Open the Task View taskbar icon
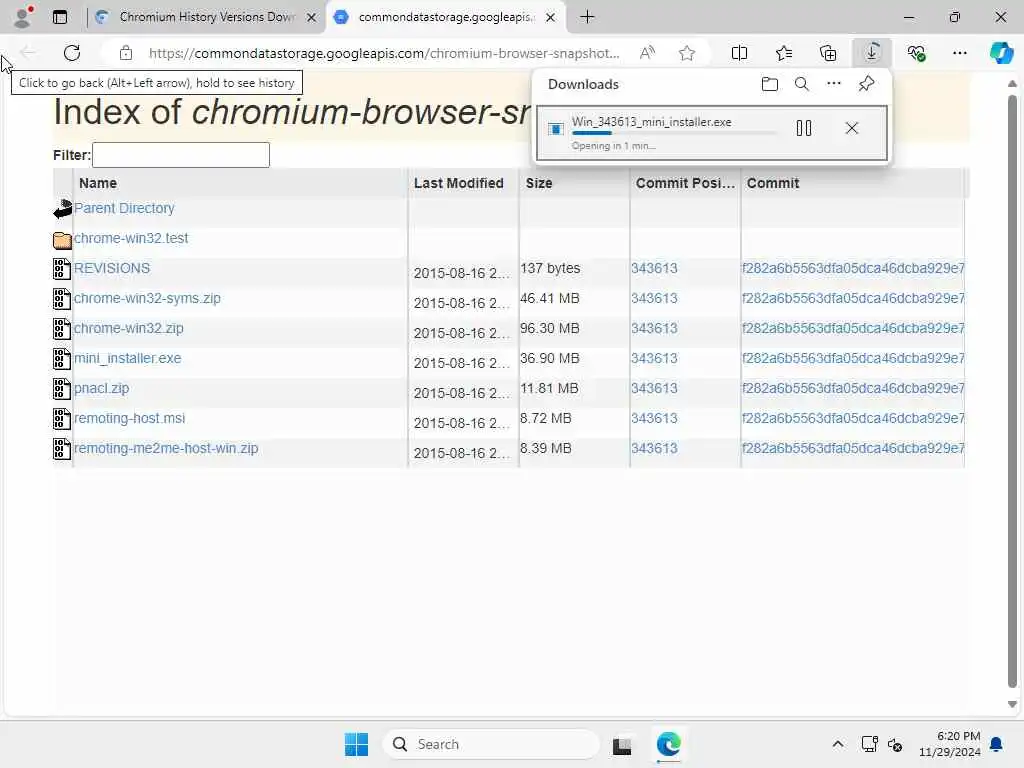Image resolution: width=1024 pixels, height=768 pixels. (x=622, y=745)
